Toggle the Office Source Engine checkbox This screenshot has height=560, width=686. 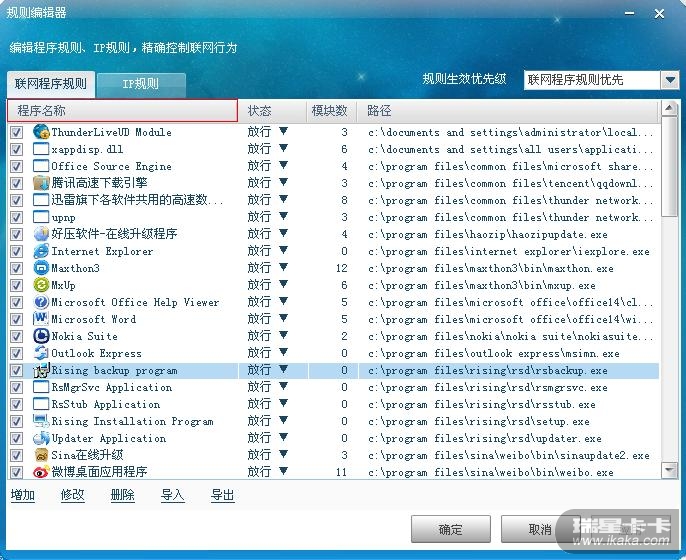[17, 166]
